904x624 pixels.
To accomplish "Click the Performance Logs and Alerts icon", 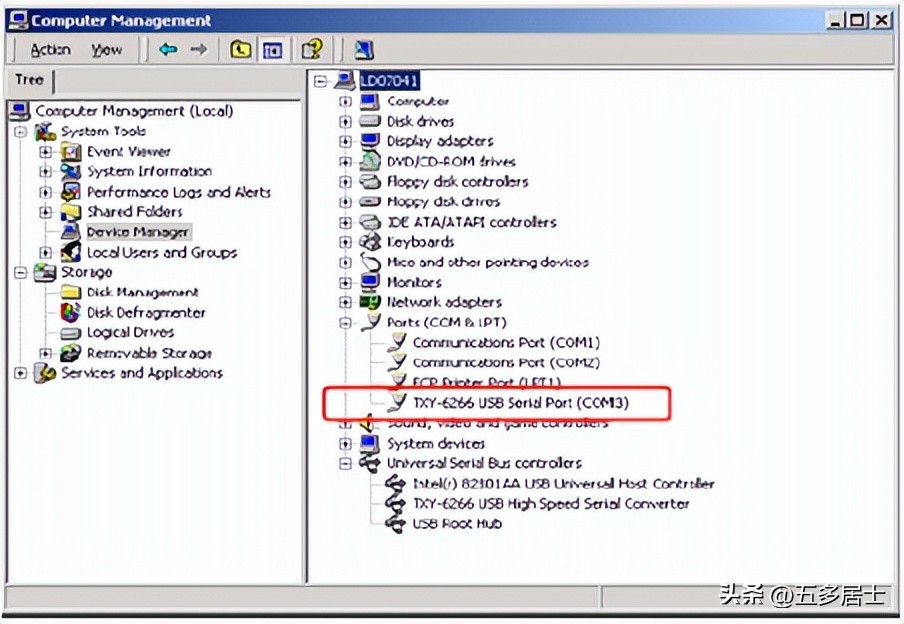I will pos(71,192).
